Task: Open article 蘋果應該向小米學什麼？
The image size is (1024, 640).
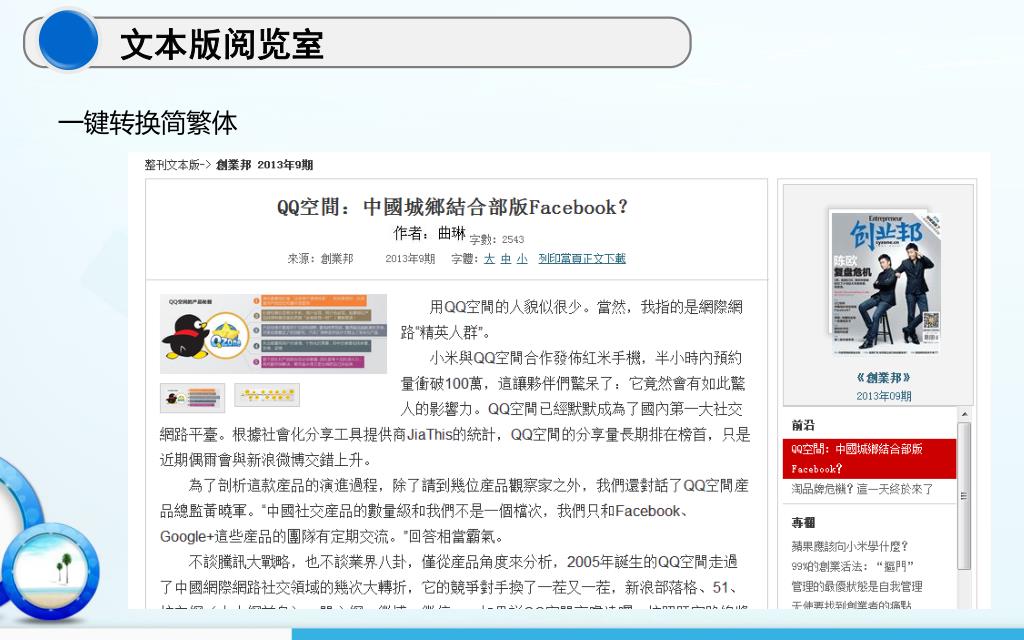Action: [850, 546]
